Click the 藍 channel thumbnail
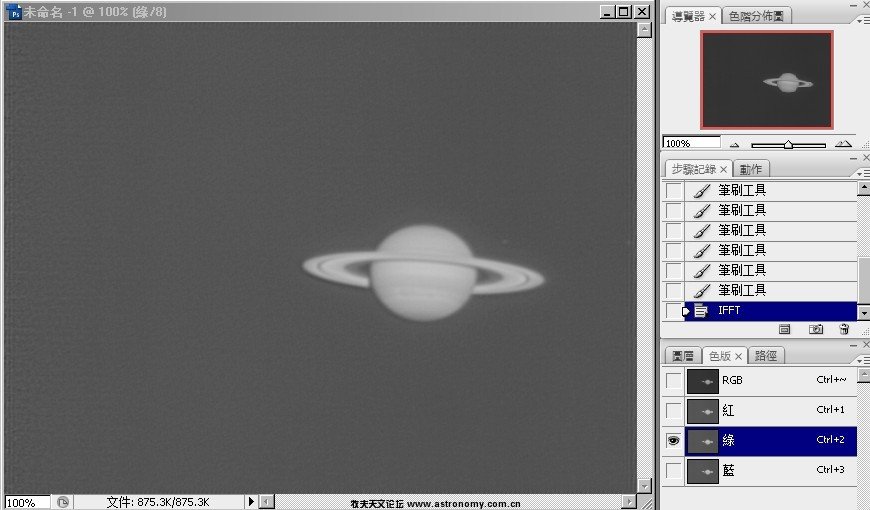870x510 pixels. point(702,471)
